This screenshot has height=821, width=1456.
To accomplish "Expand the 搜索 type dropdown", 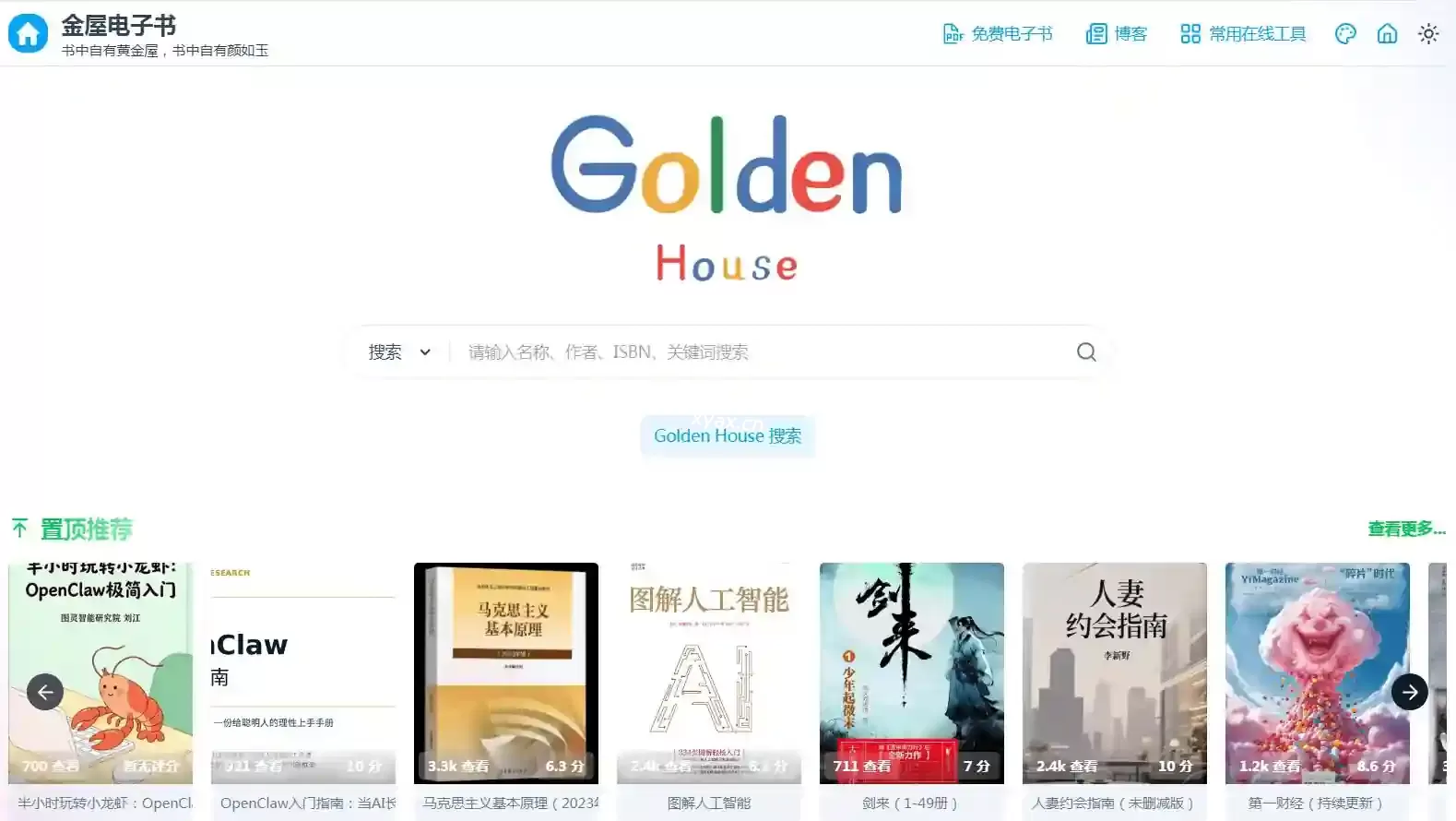I will coord(399,351).
